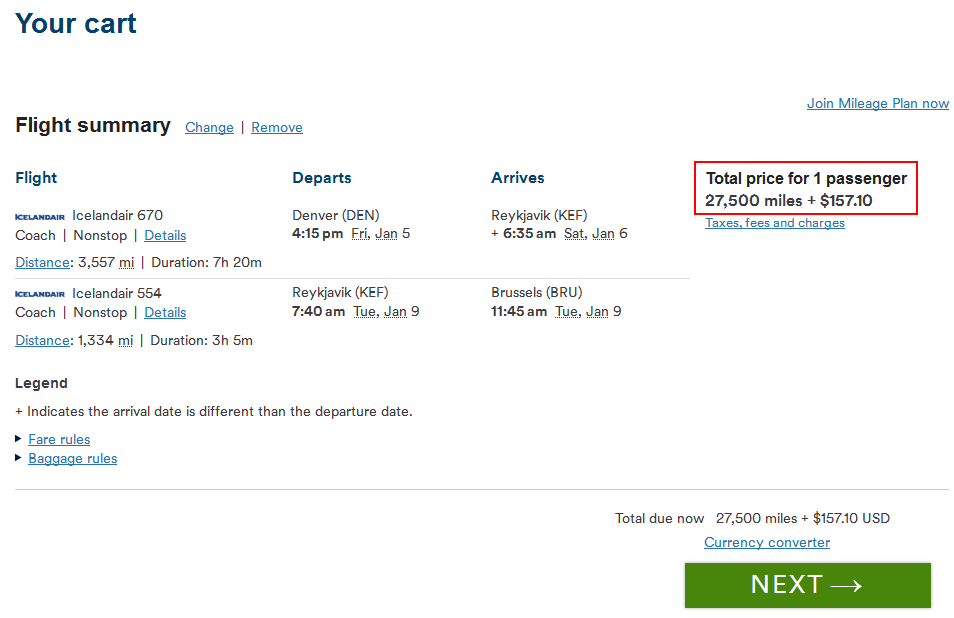The height and width of the screenshot is (618, 954).
Task: Click Change next to Flight summary
Action: (x=209, y=127)
